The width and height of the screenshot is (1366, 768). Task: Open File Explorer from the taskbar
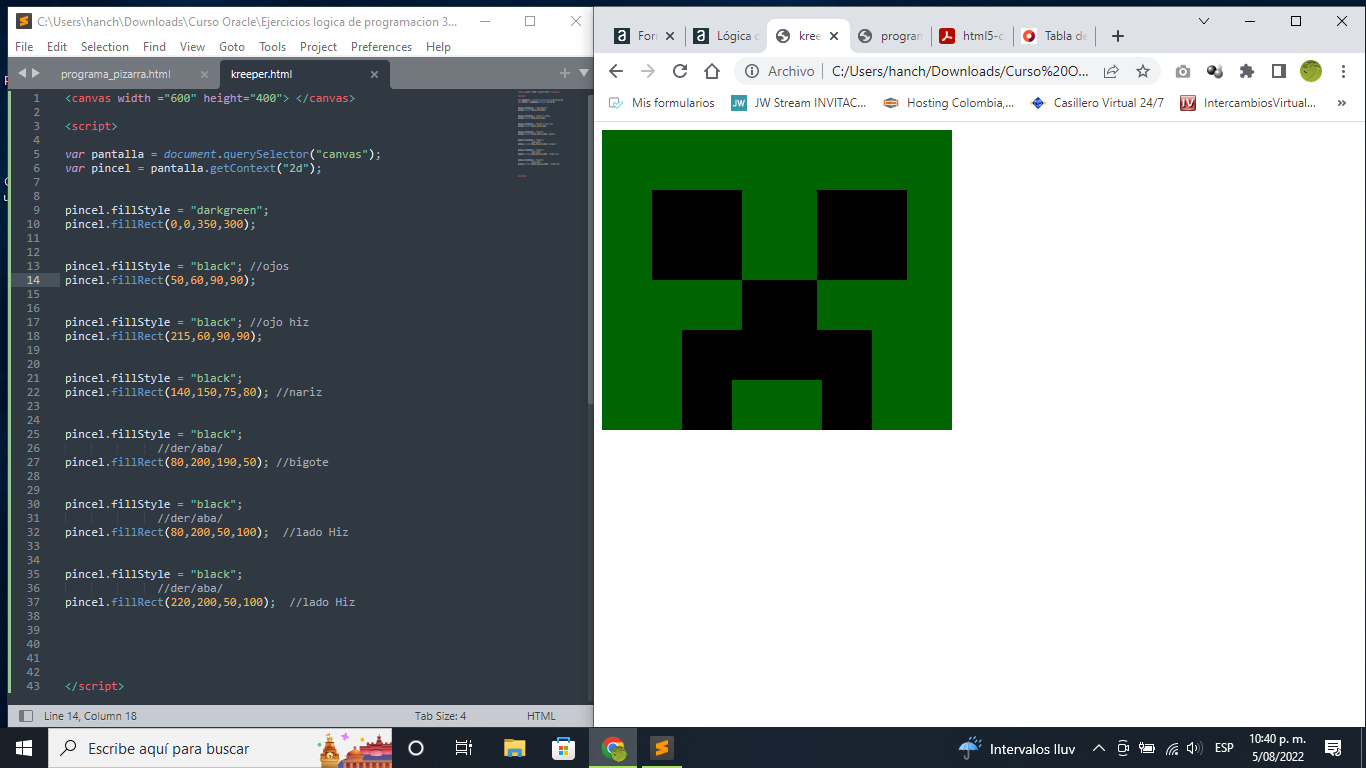pos(514,748)
